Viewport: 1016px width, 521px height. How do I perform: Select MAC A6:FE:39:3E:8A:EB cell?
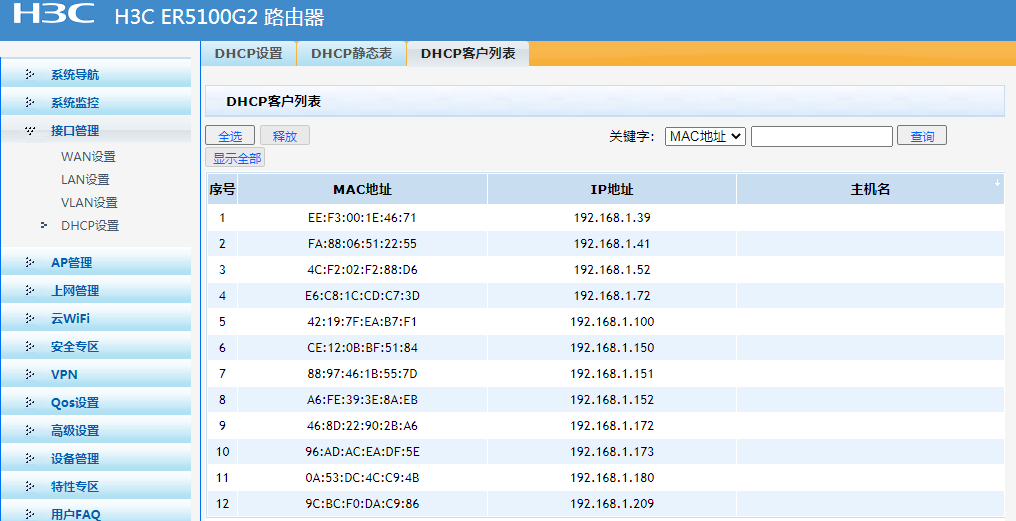(x=362, y=399)
